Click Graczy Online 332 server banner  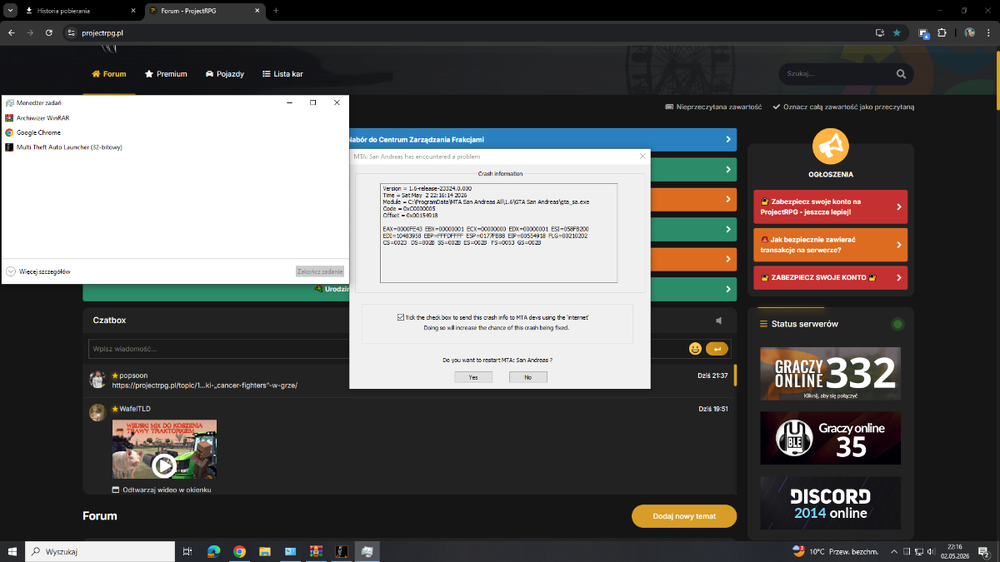[830, 374]
